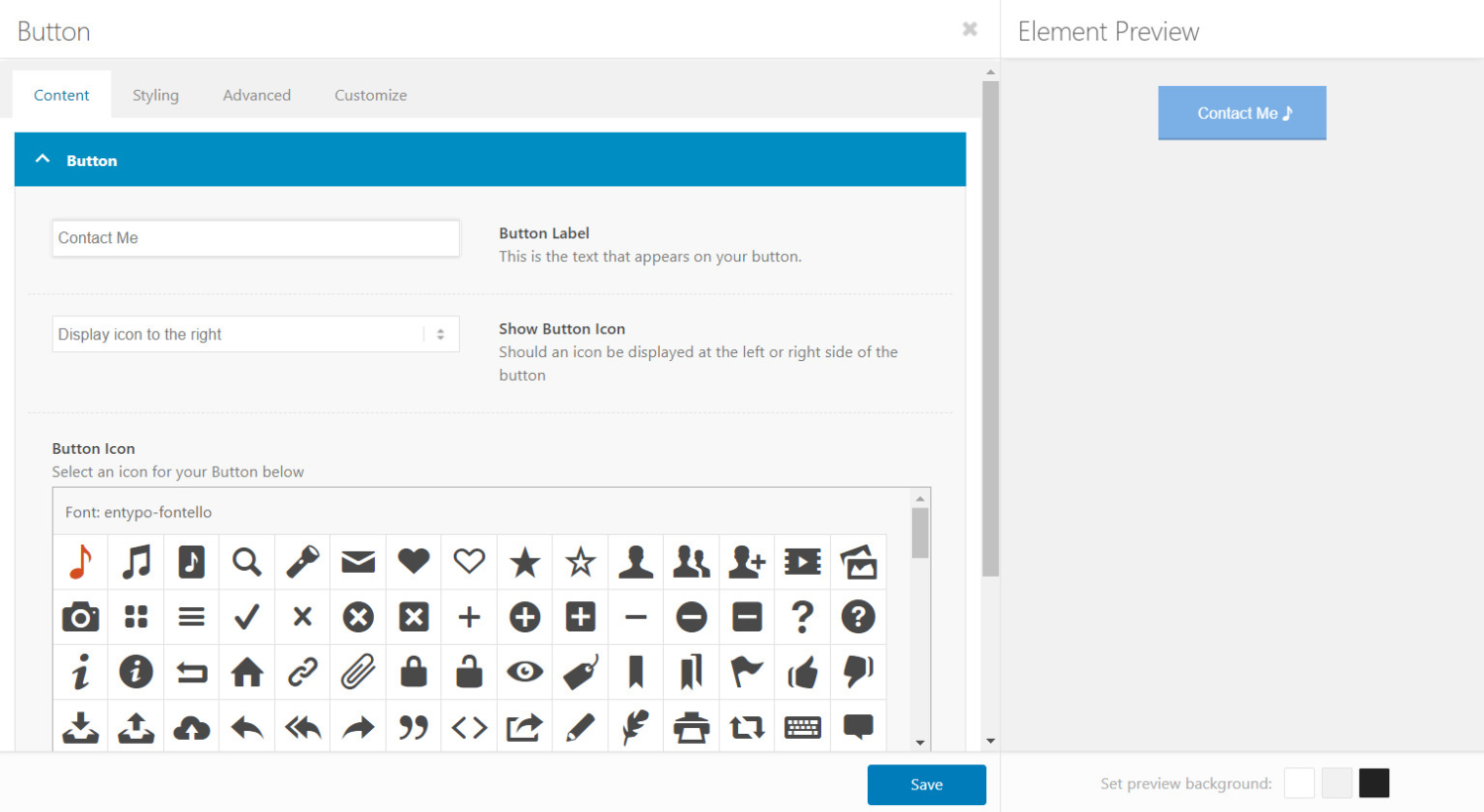Open the icon display position selector
This screenshot has width=1484, height=812.
pyautogui.click(x=255, y=333)
